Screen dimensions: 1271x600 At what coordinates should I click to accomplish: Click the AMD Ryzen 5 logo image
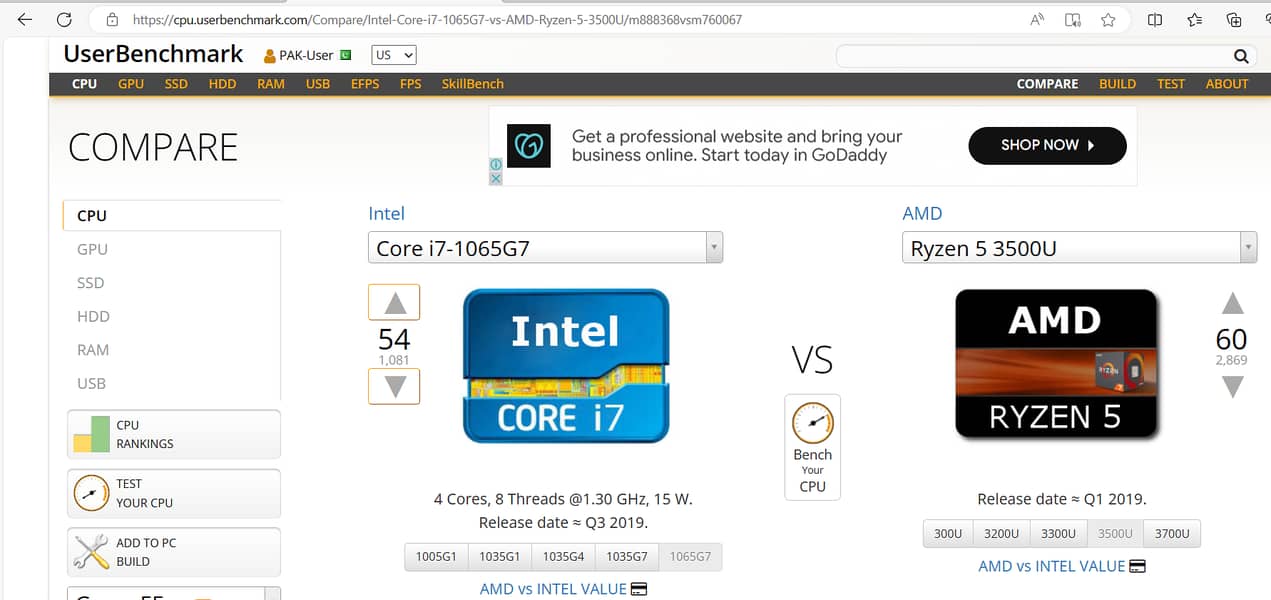[1055, 364]
